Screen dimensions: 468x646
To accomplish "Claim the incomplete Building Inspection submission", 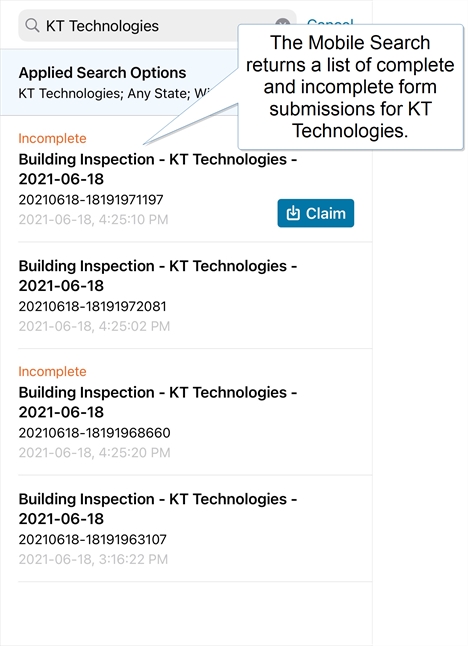I will pyautogui.click(x=316, y=213).
